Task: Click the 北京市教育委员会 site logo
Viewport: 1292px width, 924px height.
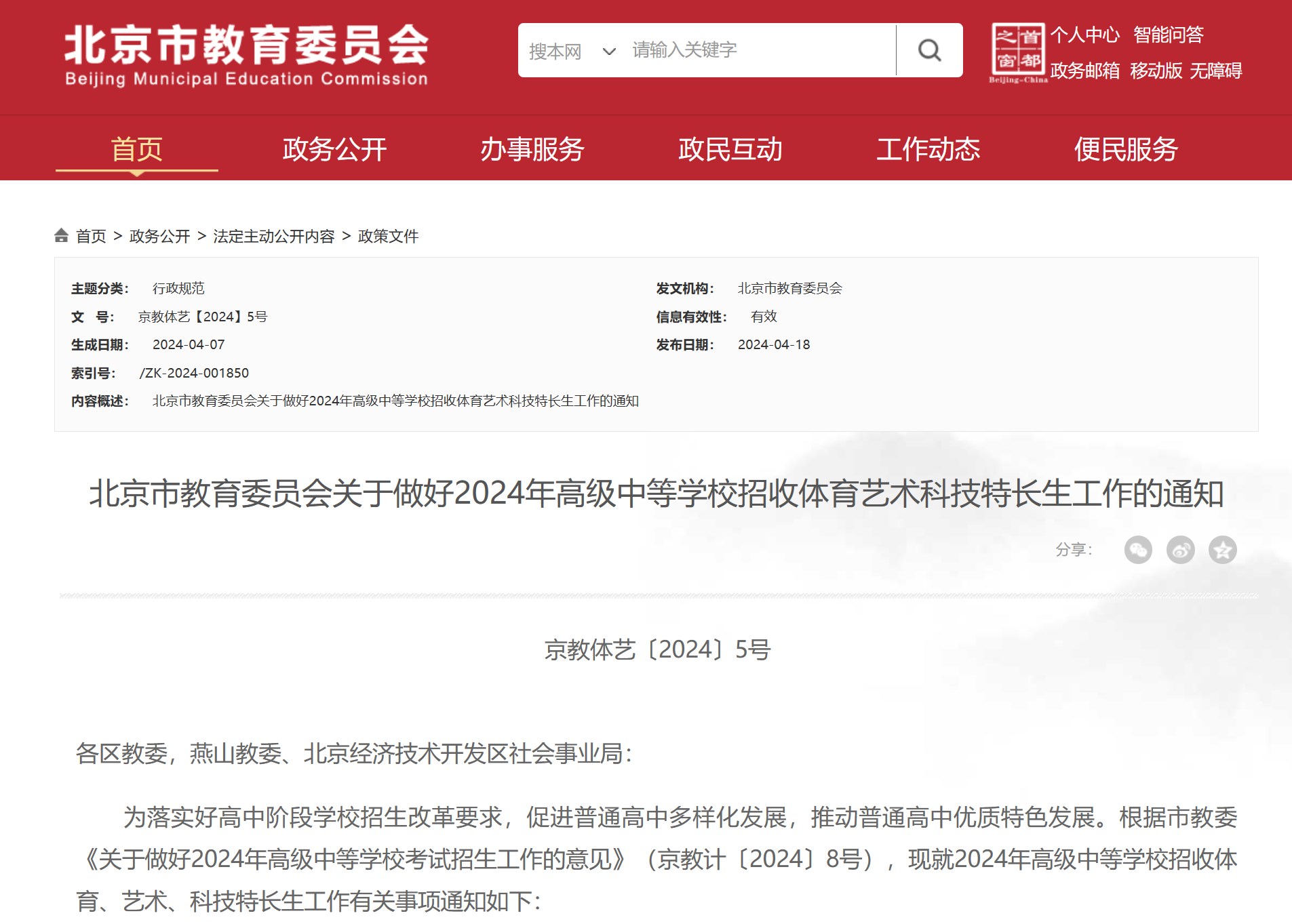Action: click(247, 56)
